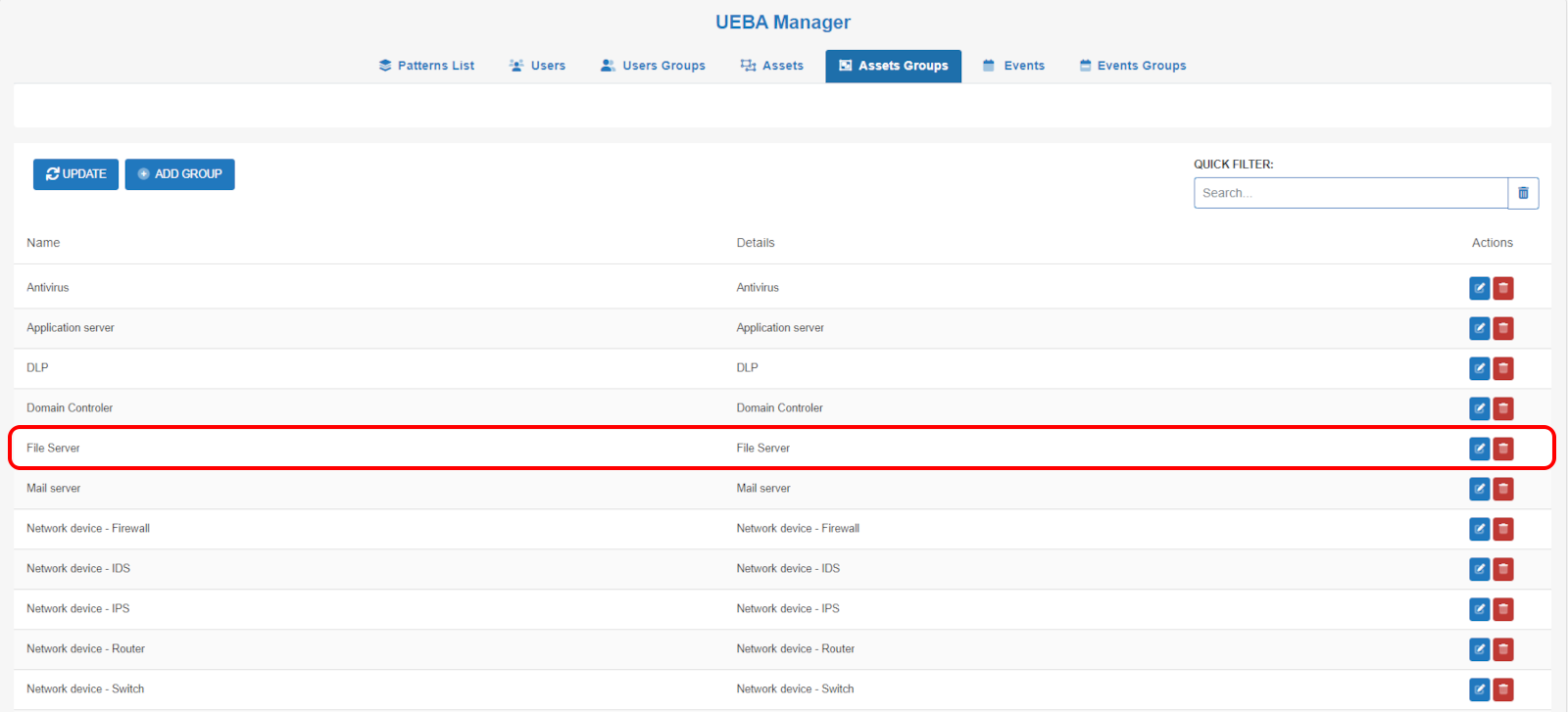This screenshot has width=1568, height=712.
Task: Select the Application server name cell
Action: (x=71, y=328)
